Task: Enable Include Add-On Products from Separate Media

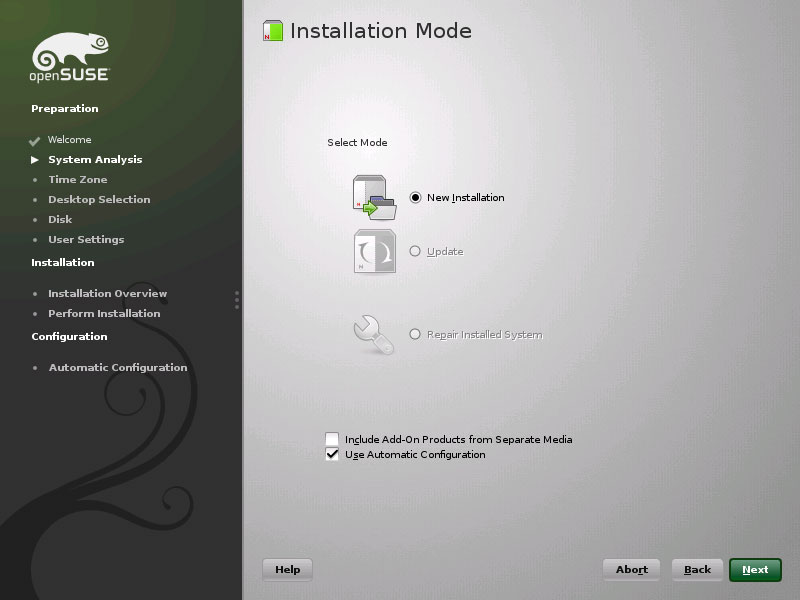Action: point(332,439)
